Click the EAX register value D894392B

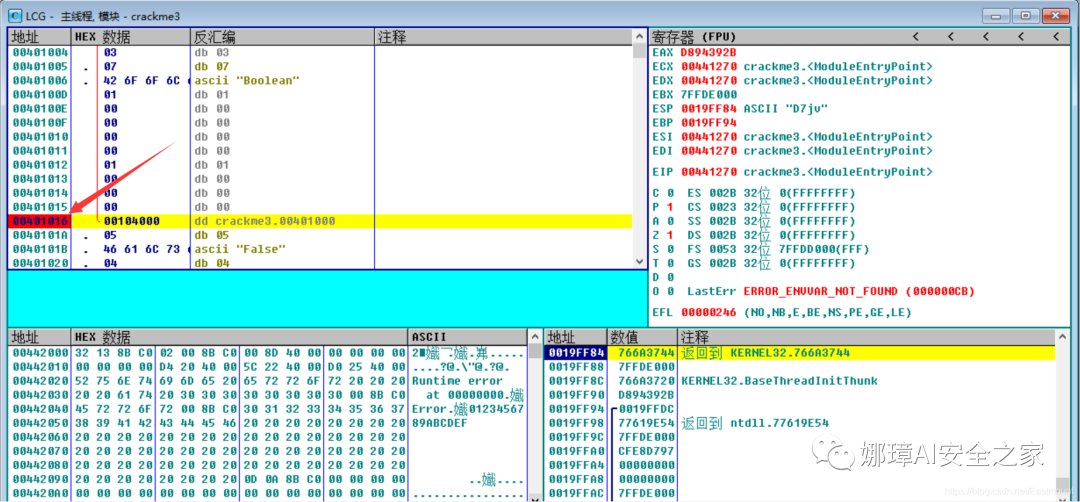[x=709, y=52]
